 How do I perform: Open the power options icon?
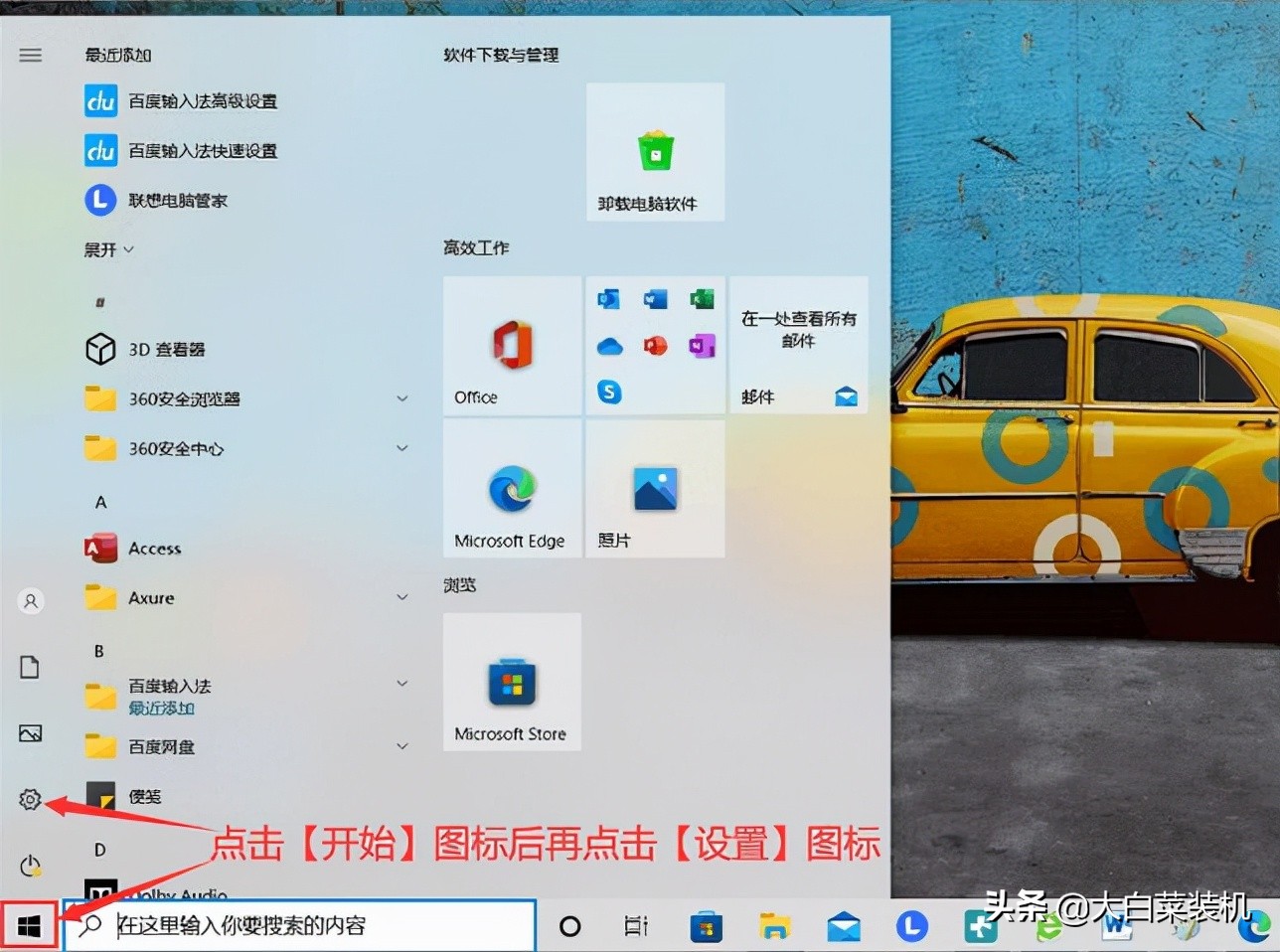click(30, 864)
